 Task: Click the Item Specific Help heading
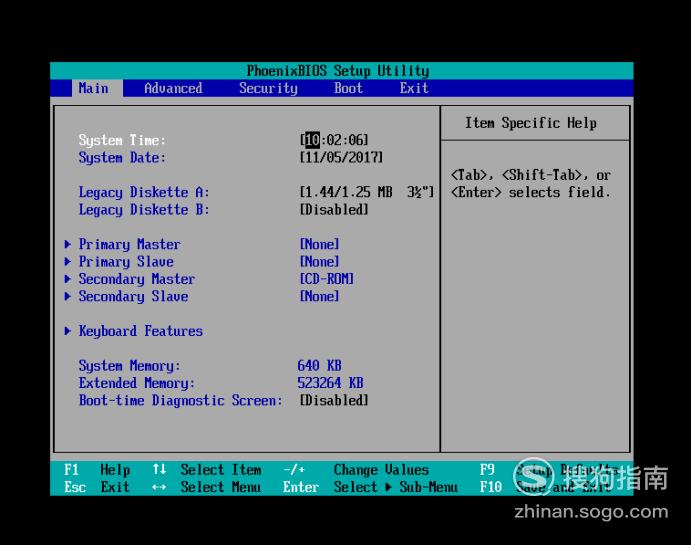[531, 123]
